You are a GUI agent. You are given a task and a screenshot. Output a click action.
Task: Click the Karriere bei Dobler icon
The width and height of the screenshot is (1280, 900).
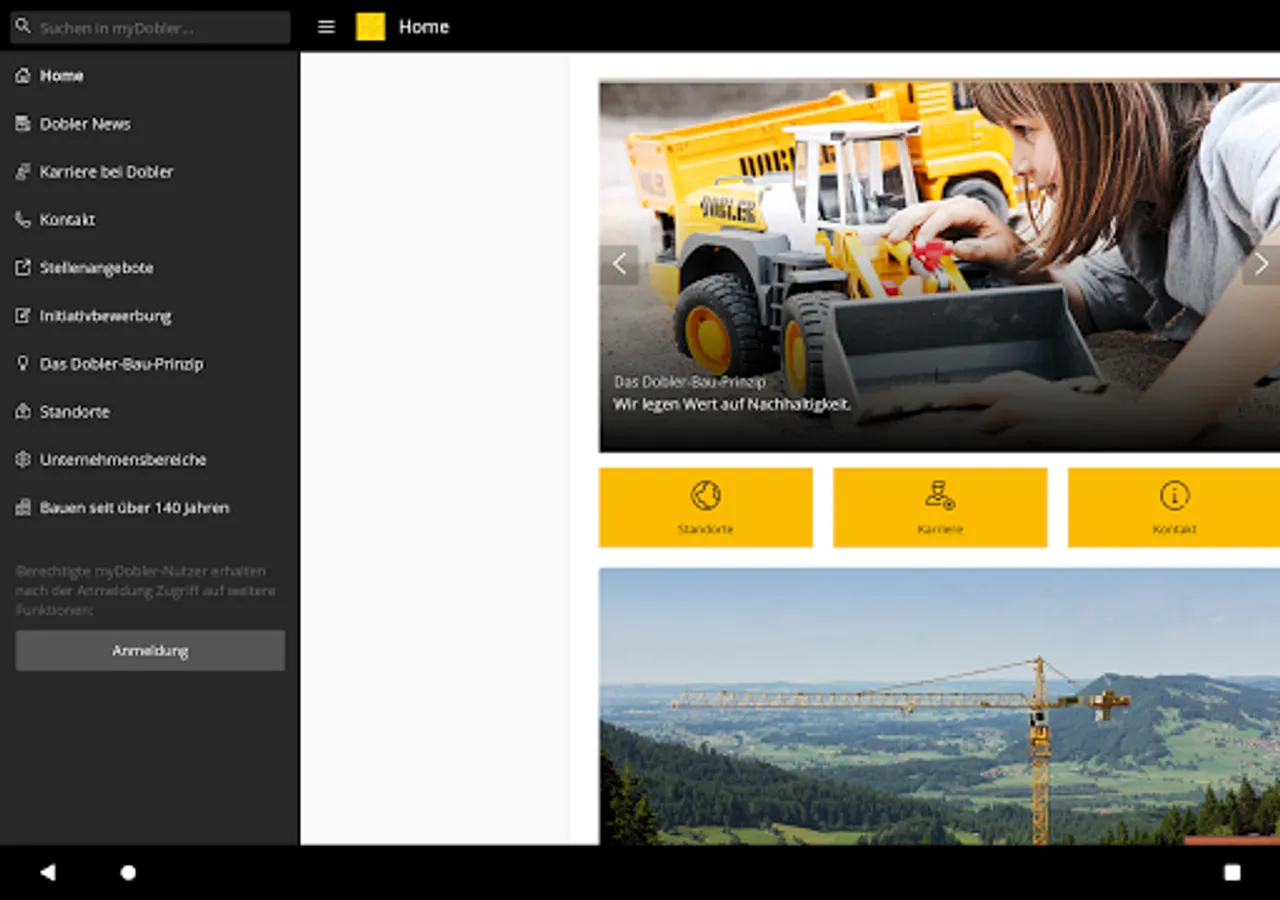(x=23, y=172)
